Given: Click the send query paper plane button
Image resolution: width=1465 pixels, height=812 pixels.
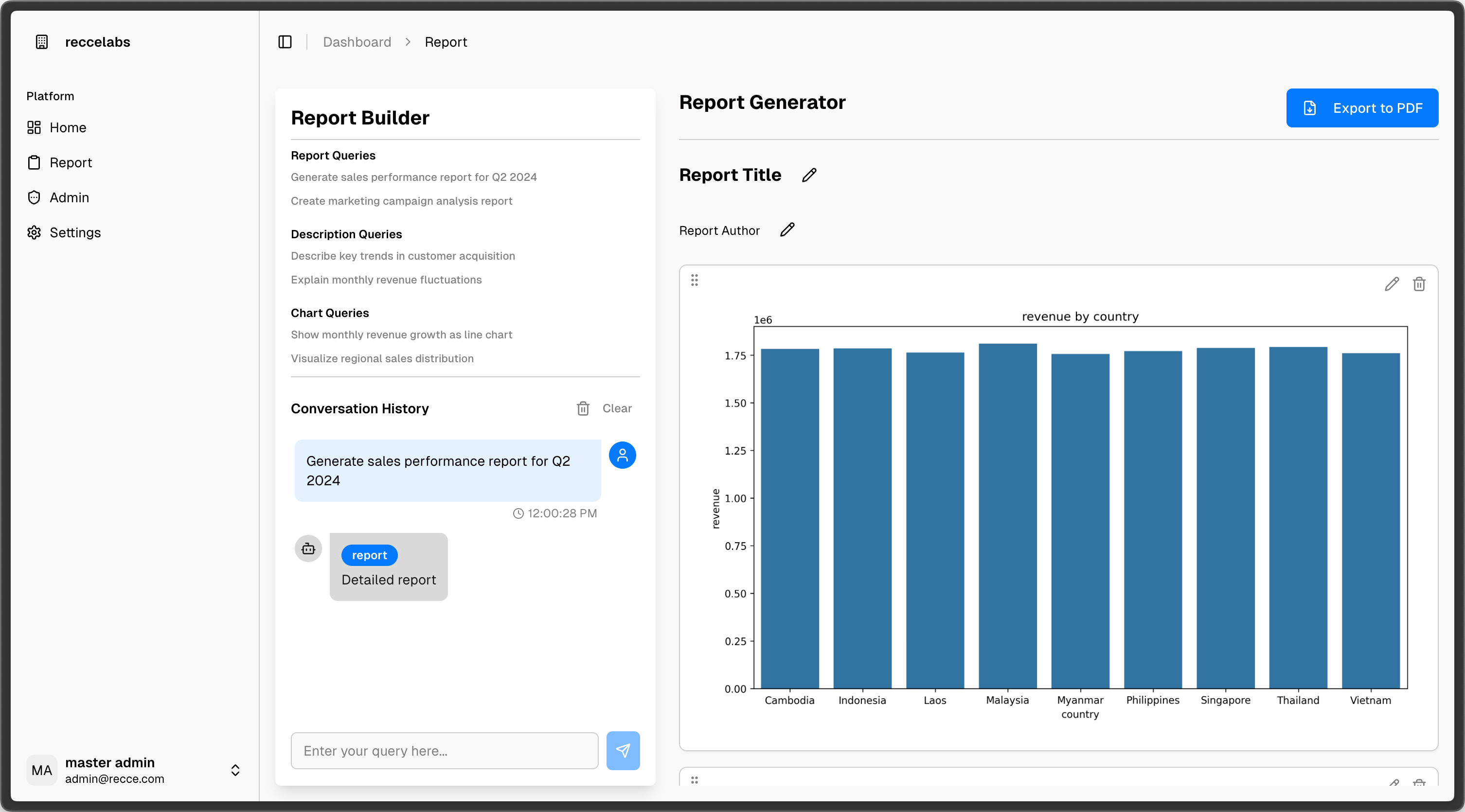Looking at the screenshot, I should (x=623, y=751).
